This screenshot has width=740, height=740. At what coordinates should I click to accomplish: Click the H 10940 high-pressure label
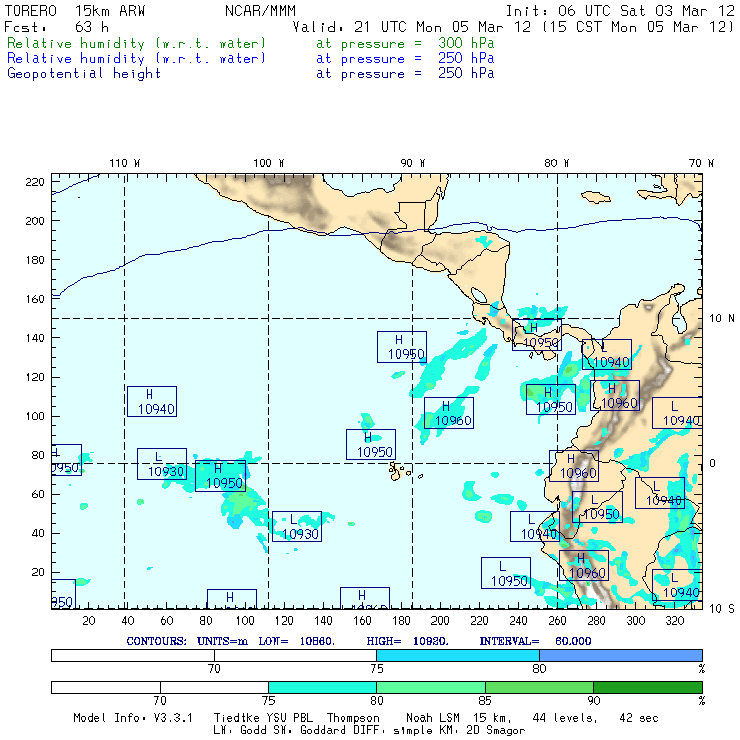(x=151, y=401)
